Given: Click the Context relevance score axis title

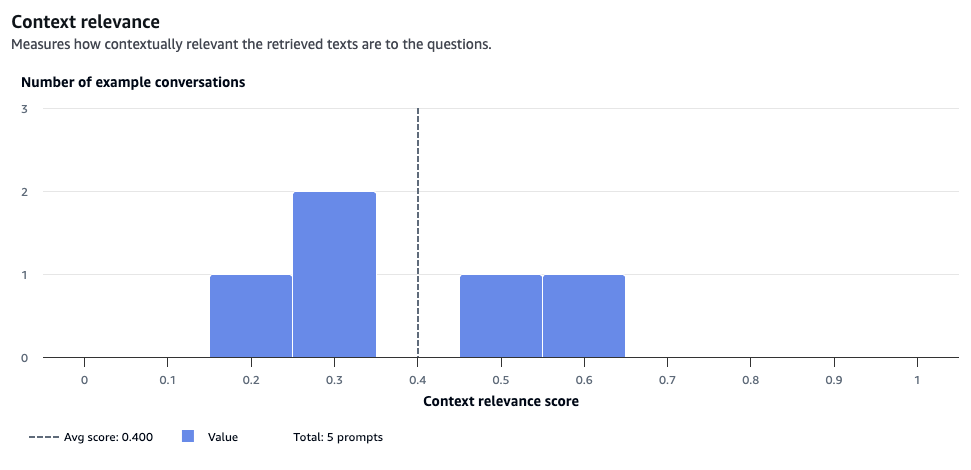Looking at the screenshot, I should tap(501, 401).
